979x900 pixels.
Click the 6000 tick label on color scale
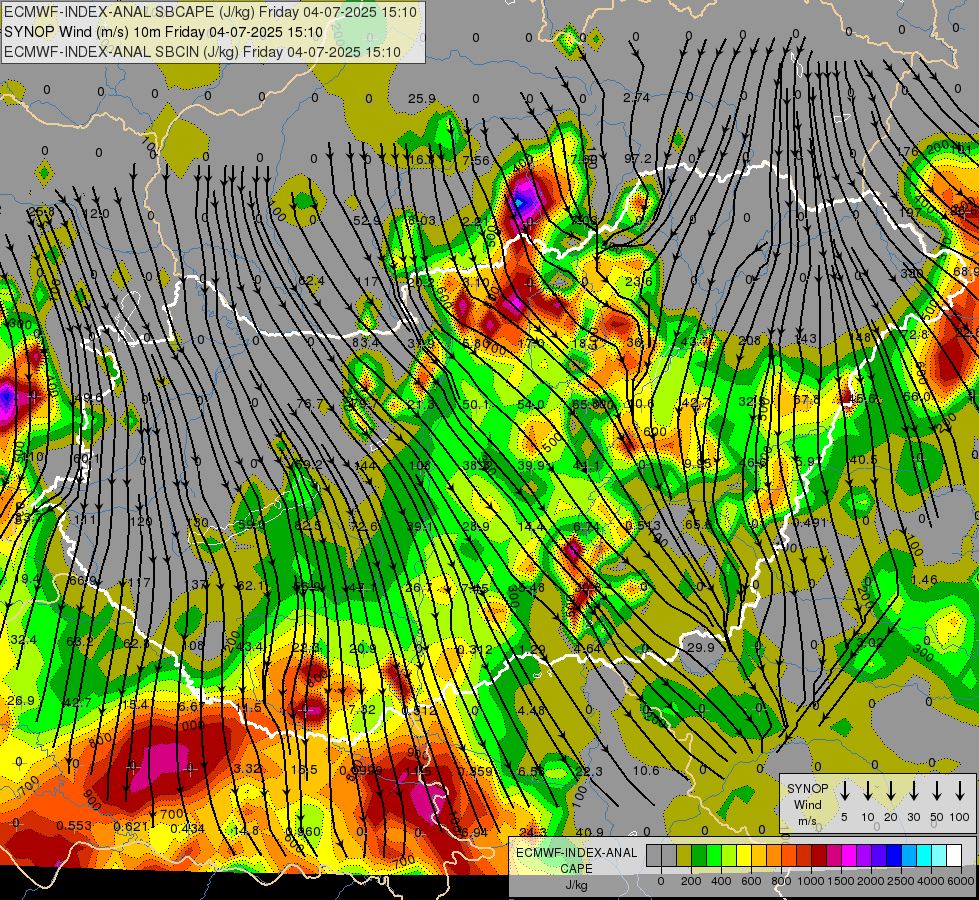[962, 881]
